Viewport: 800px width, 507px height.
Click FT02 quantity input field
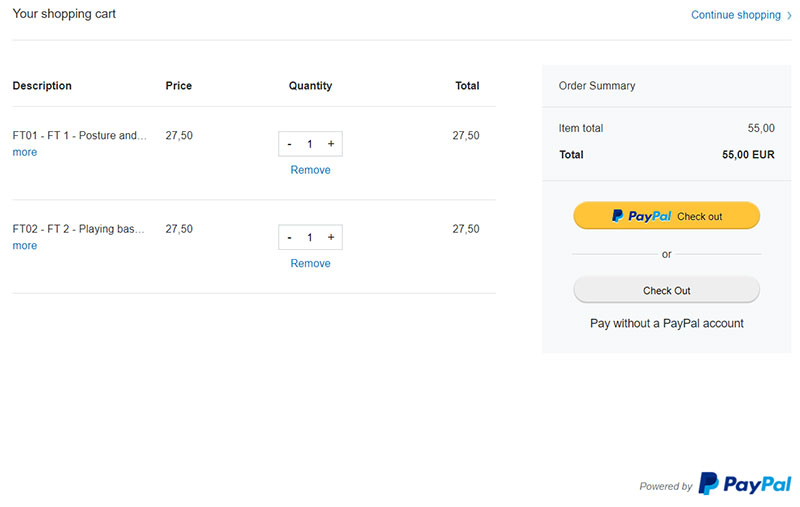coord(310,238)
